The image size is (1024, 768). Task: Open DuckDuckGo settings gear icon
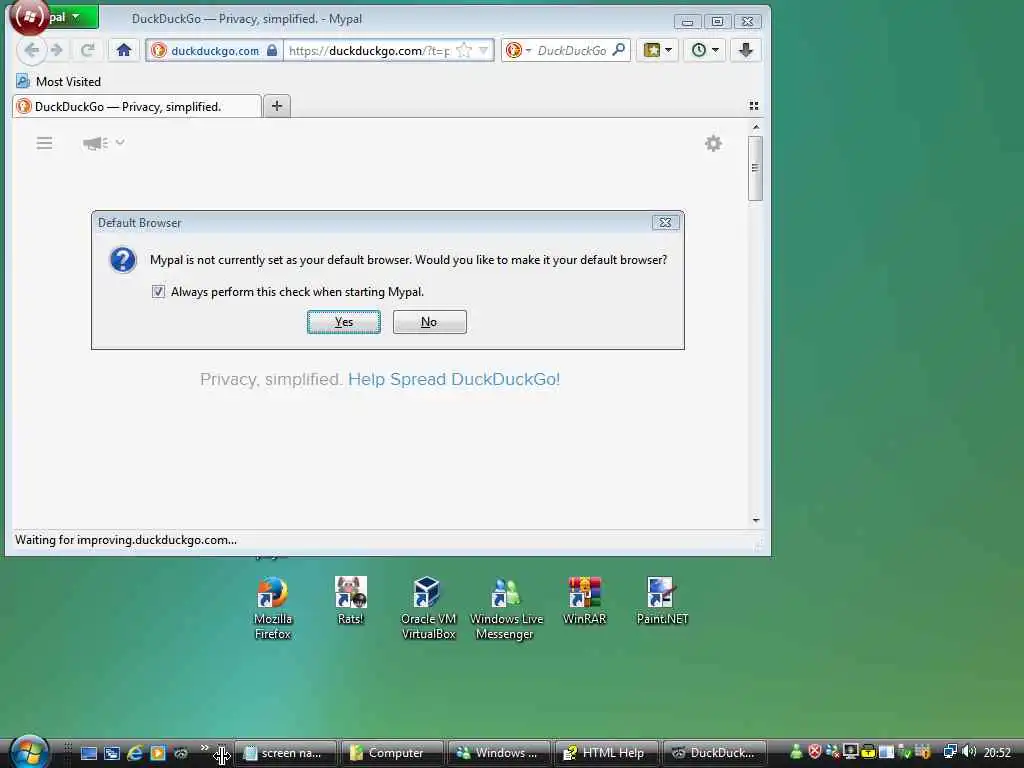point(713,143)
